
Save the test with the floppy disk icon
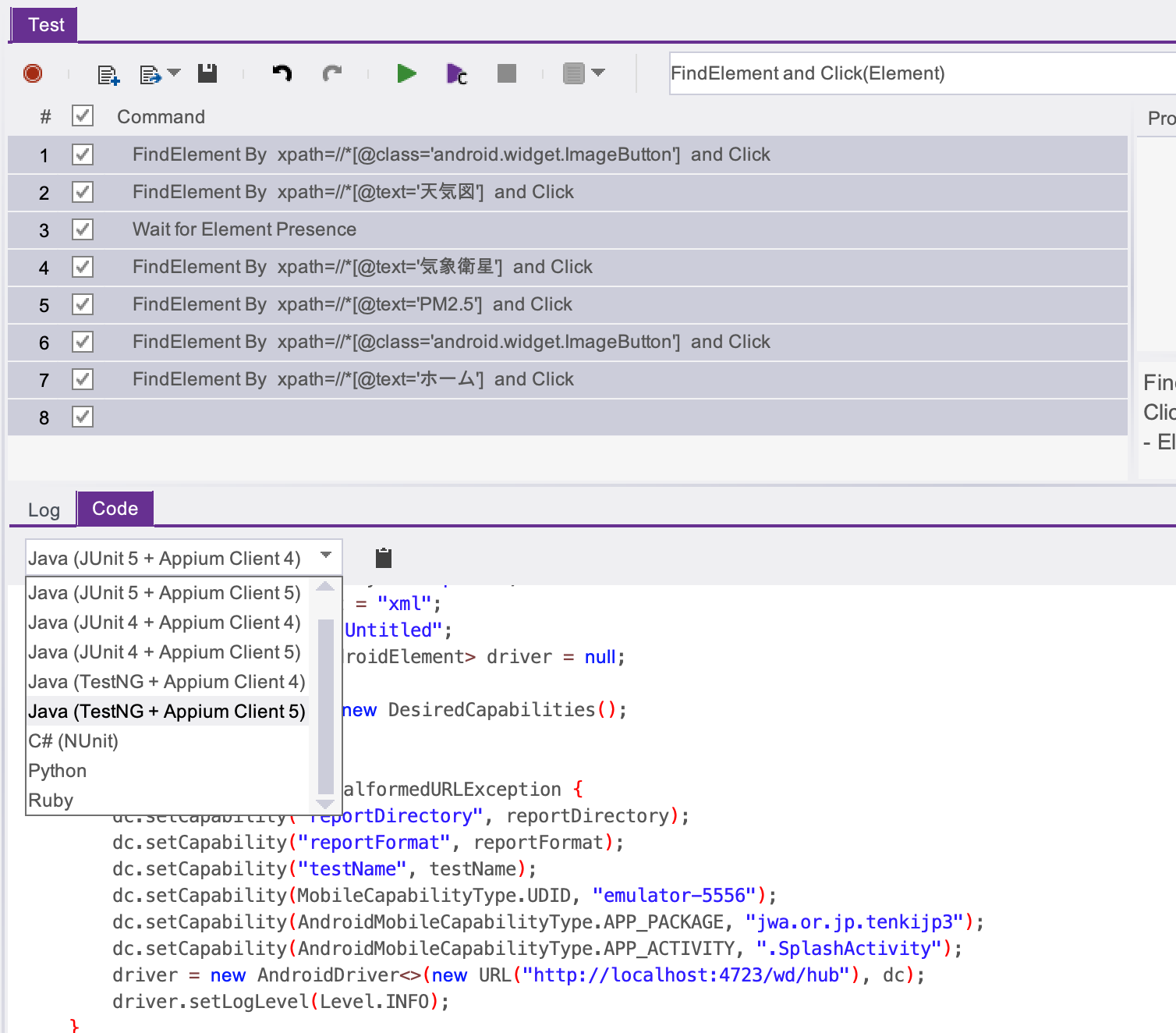click(207, 73)
